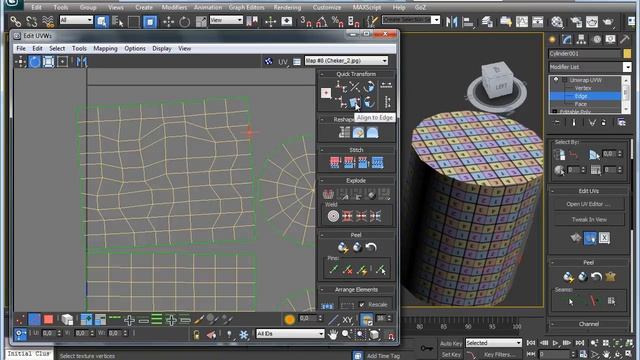The image size is (640, 360).
Task: Click the Open UV Editor button
Action: [x=588, y=204]
